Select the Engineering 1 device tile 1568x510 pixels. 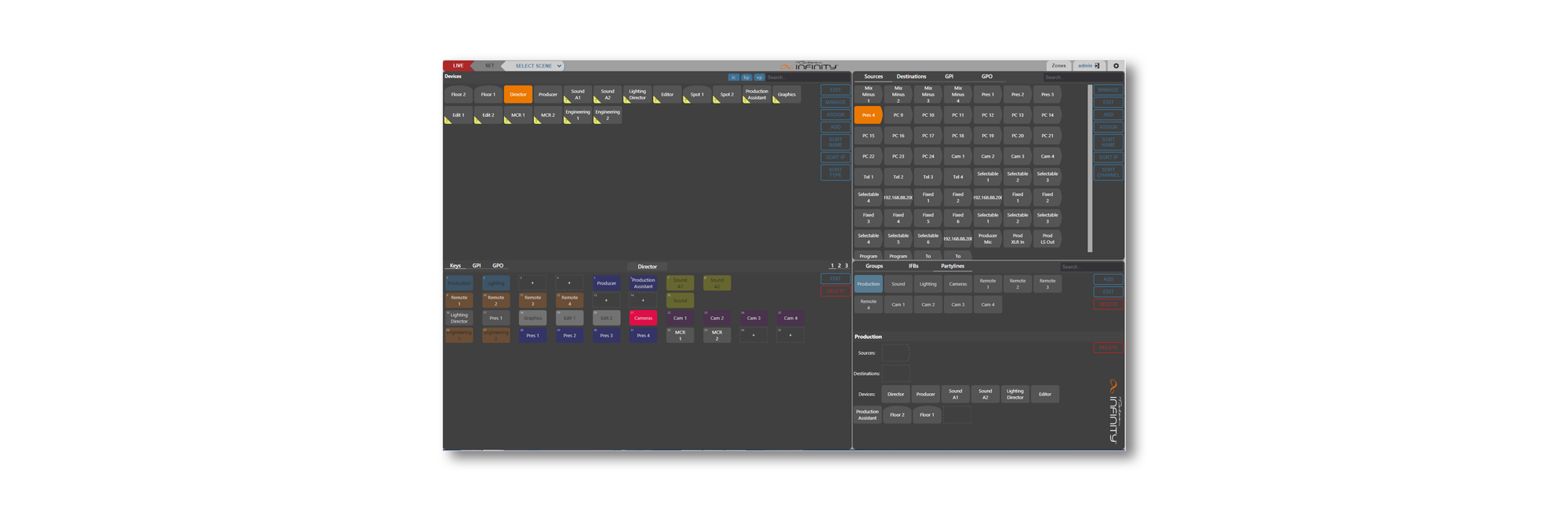click(578, 115)
